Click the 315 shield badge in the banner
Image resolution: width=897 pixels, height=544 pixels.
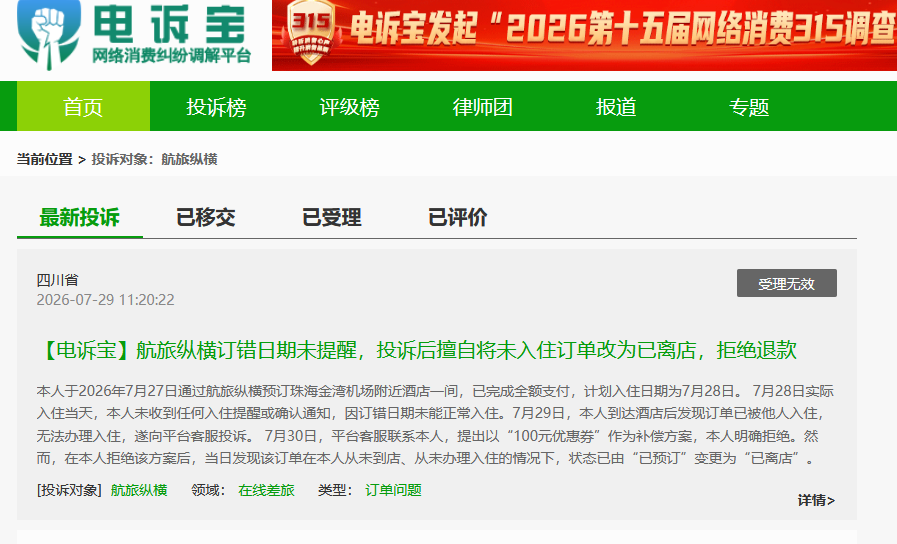click(311, 33)
